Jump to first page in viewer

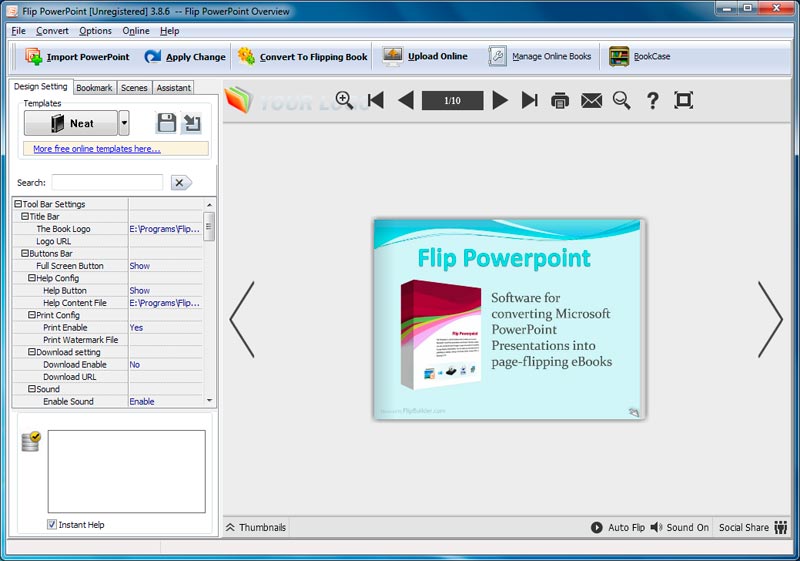(376, 100)
